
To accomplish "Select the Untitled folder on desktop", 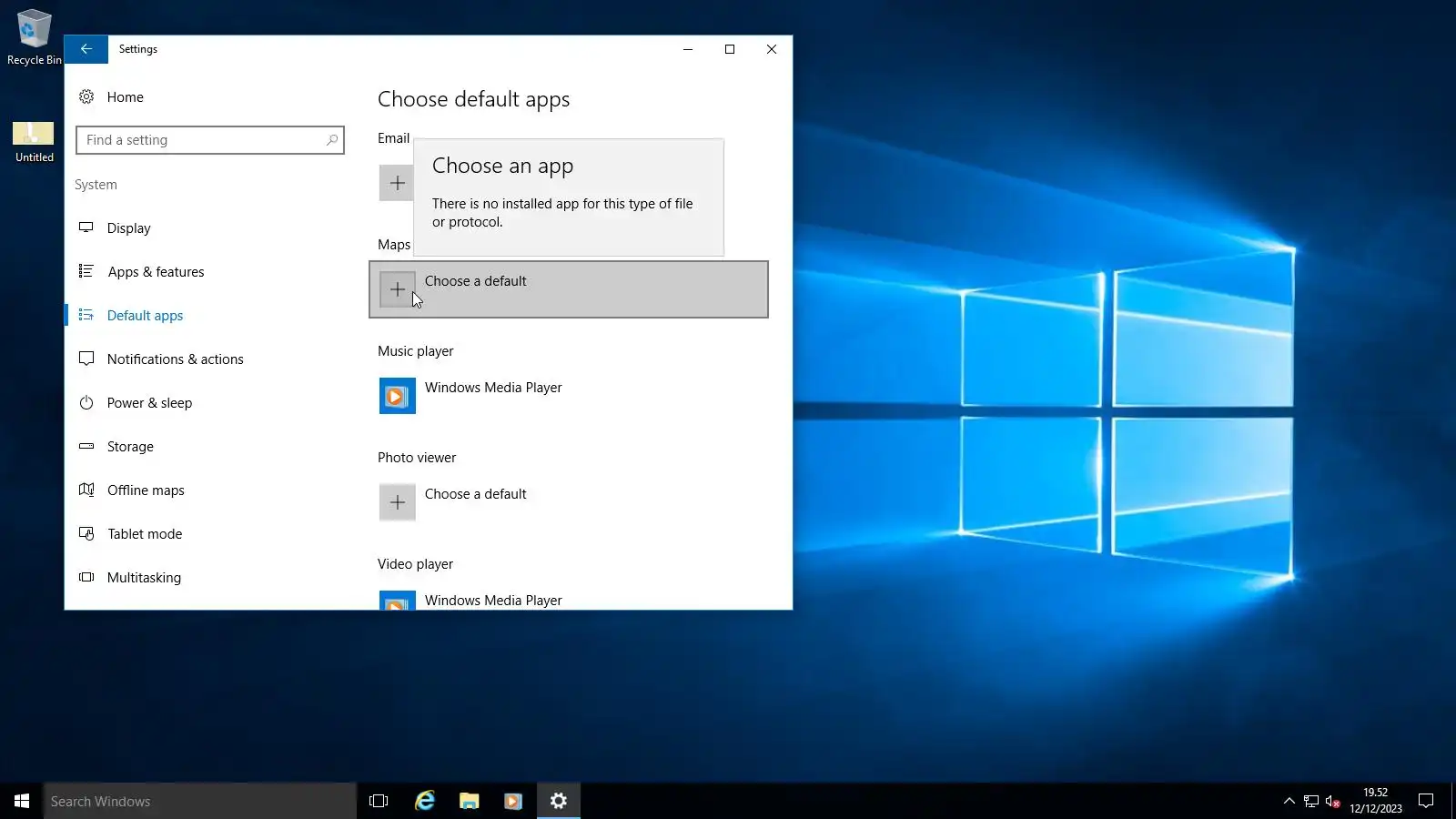I will click(x=34, y=142).
